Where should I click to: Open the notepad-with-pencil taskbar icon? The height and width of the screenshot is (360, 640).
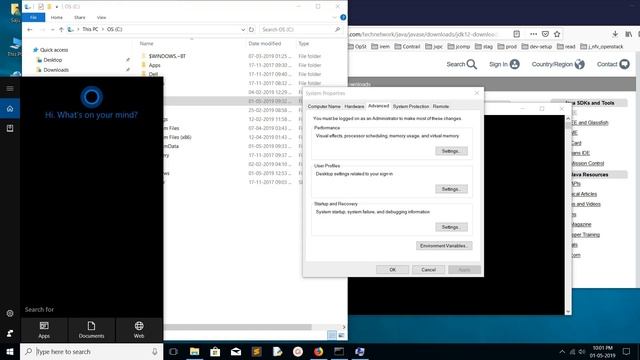[277, 351]
